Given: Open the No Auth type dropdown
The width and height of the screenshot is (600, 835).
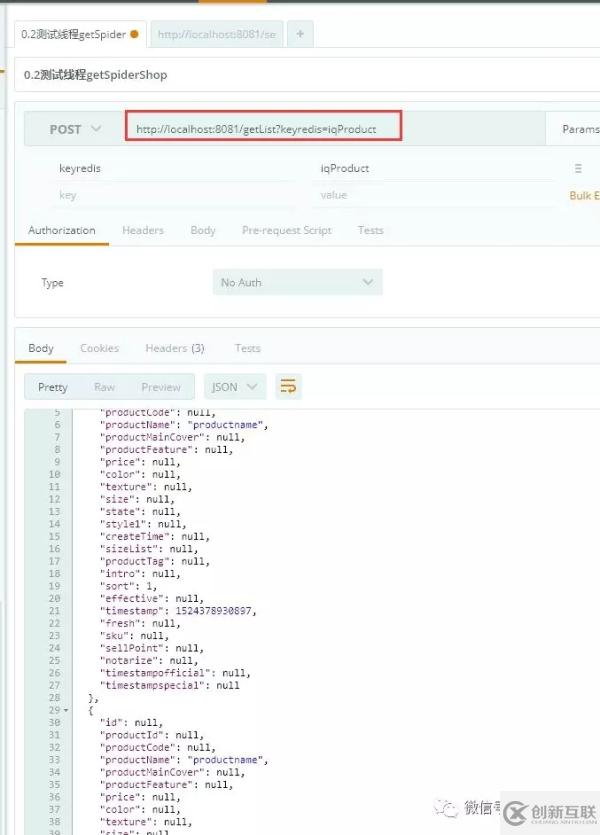Looking at the screenshot, I should 298,283.
